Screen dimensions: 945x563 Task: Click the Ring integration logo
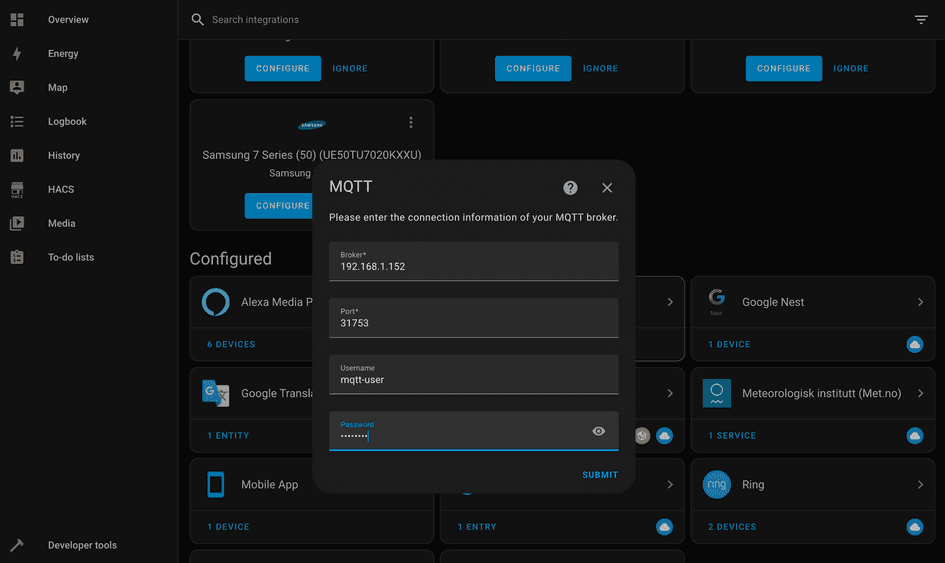tap(717, 485)
